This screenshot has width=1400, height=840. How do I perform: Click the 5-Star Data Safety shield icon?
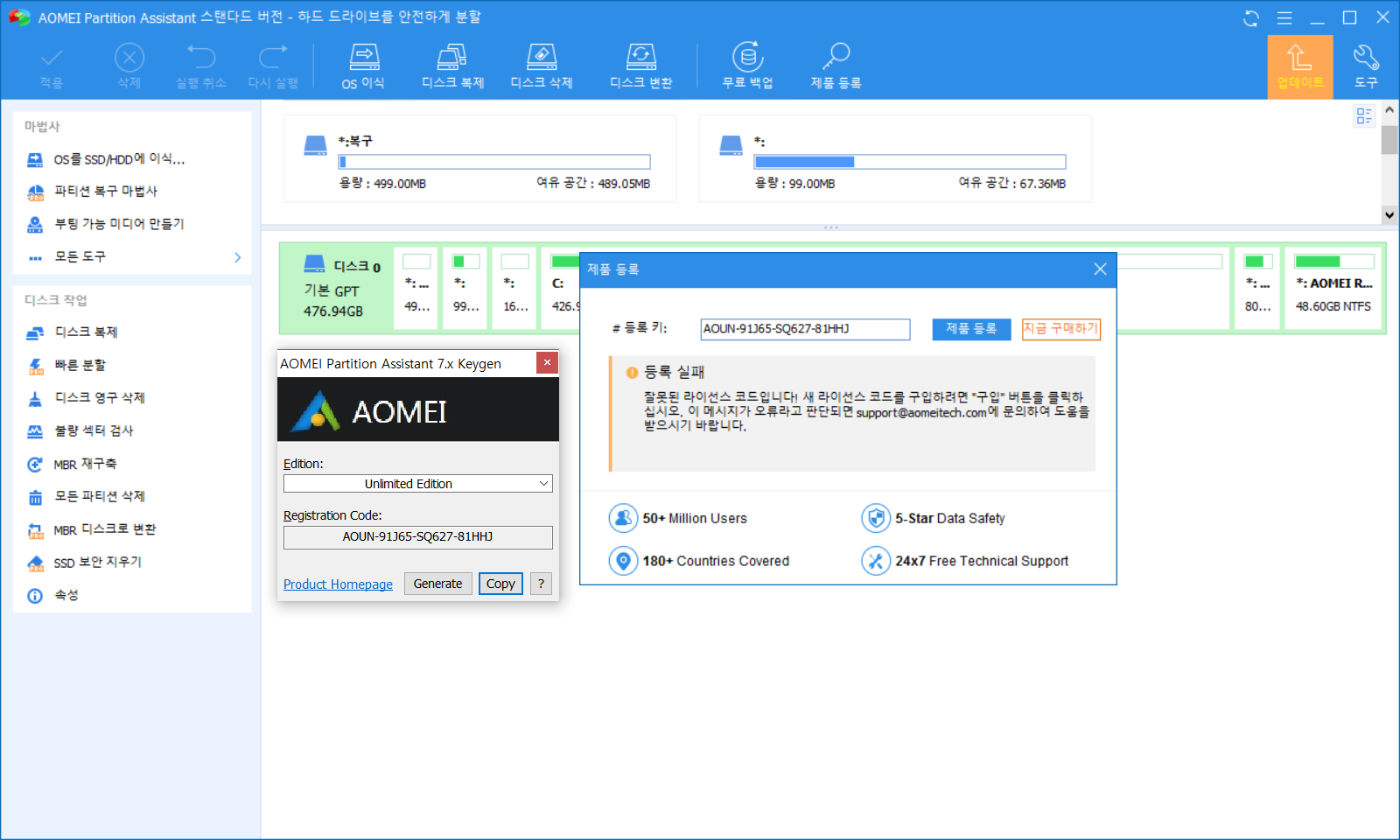coord(875,518)
